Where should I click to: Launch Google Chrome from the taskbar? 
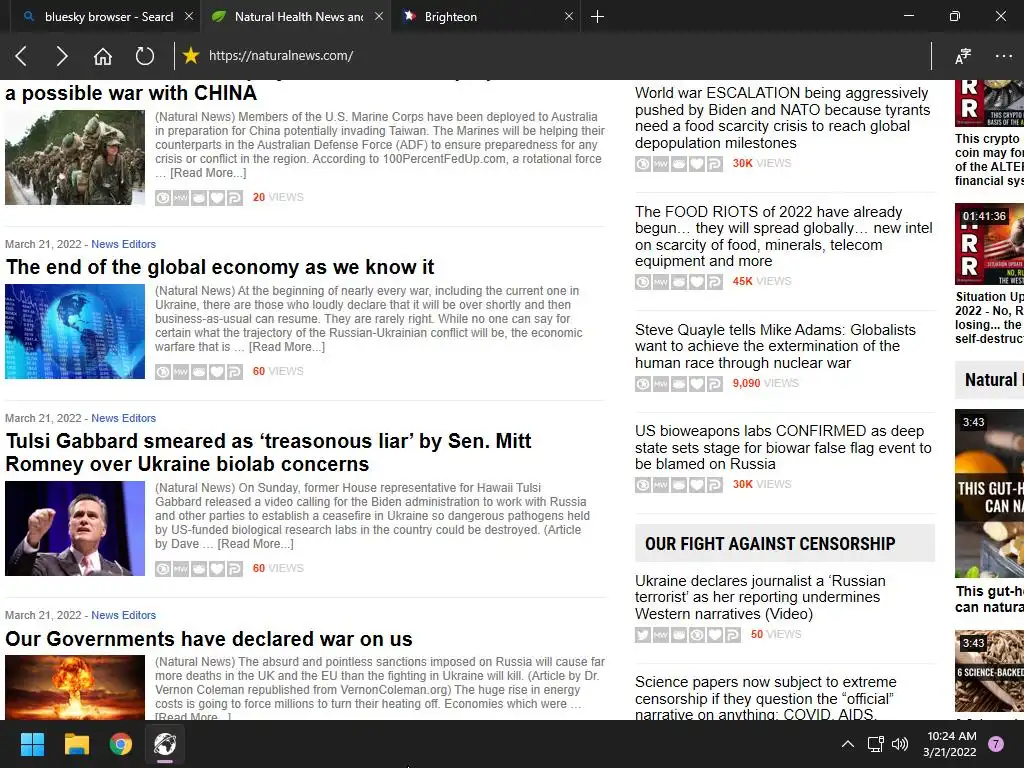[121, 744]
